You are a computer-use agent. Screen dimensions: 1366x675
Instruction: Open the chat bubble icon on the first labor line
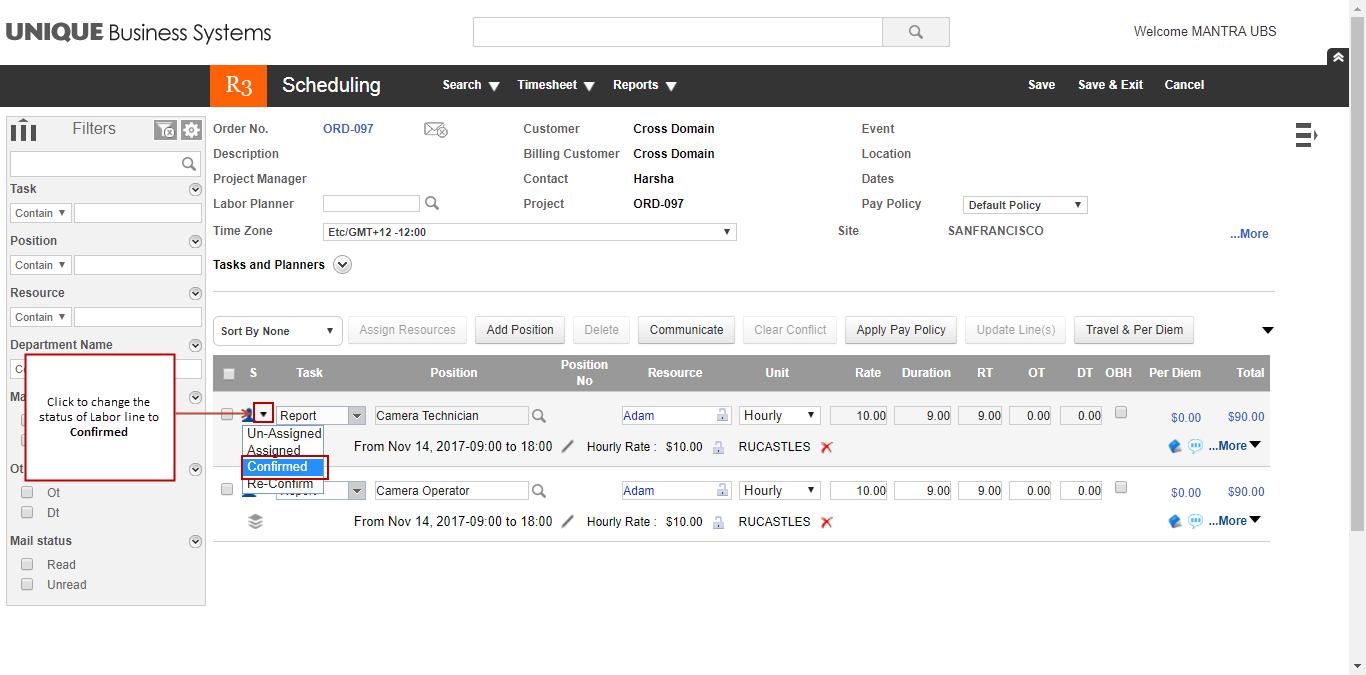pos(1195,446)
